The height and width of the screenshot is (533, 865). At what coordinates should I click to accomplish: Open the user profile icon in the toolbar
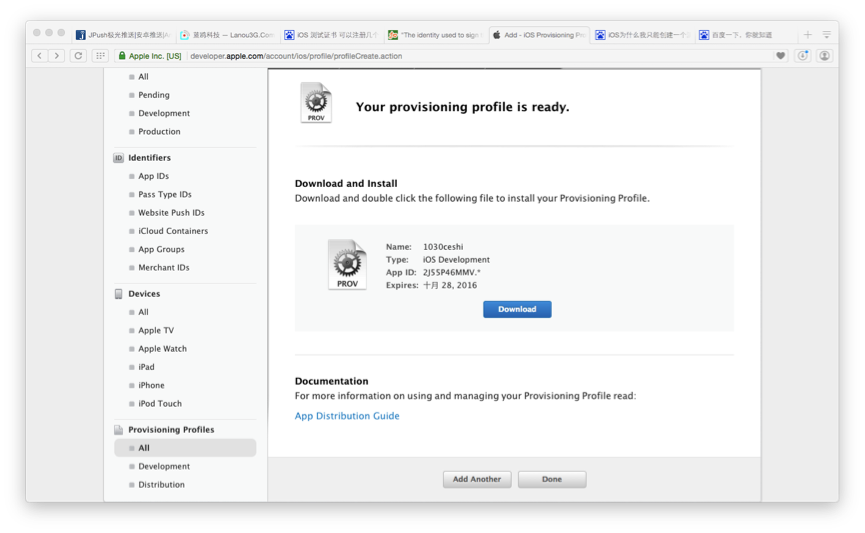[824, 56]
